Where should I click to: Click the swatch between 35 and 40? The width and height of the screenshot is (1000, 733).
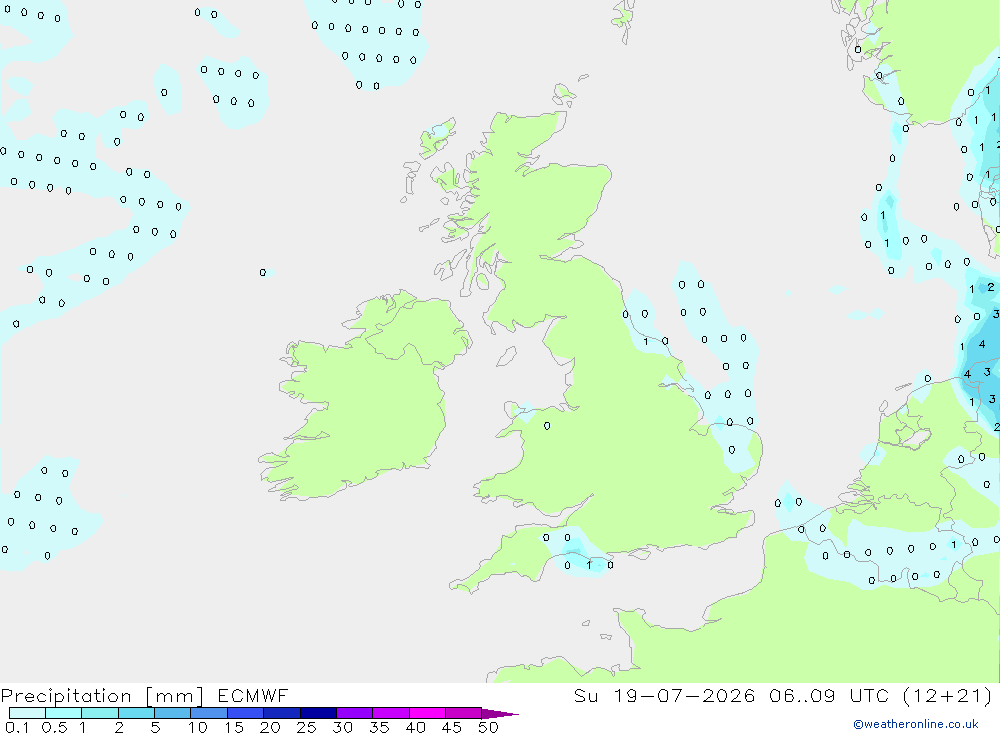pos(391,713)
